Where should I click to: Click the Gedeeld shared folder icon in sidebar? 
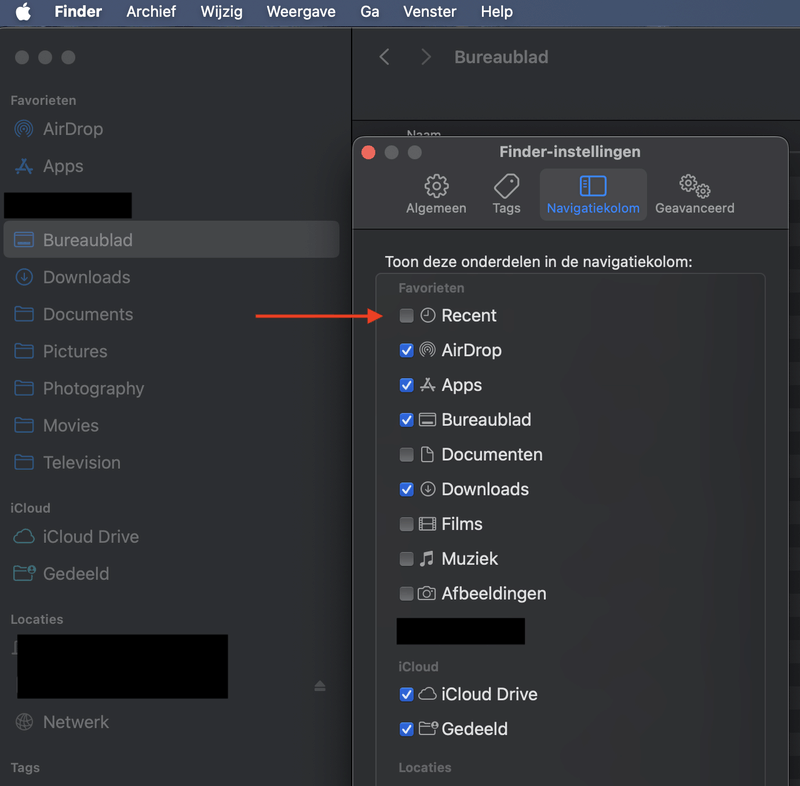24,573
